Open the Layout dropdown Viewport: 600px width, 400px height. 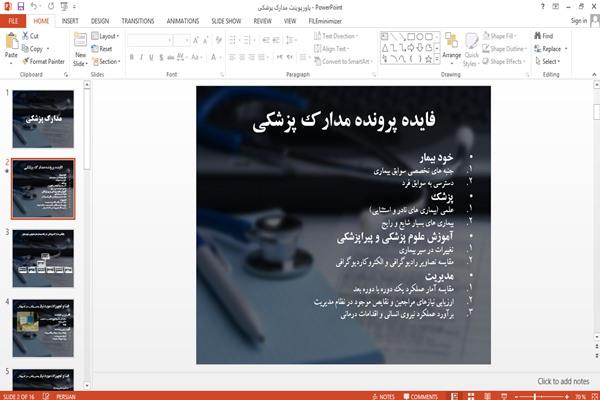click(x=106, y=36)
